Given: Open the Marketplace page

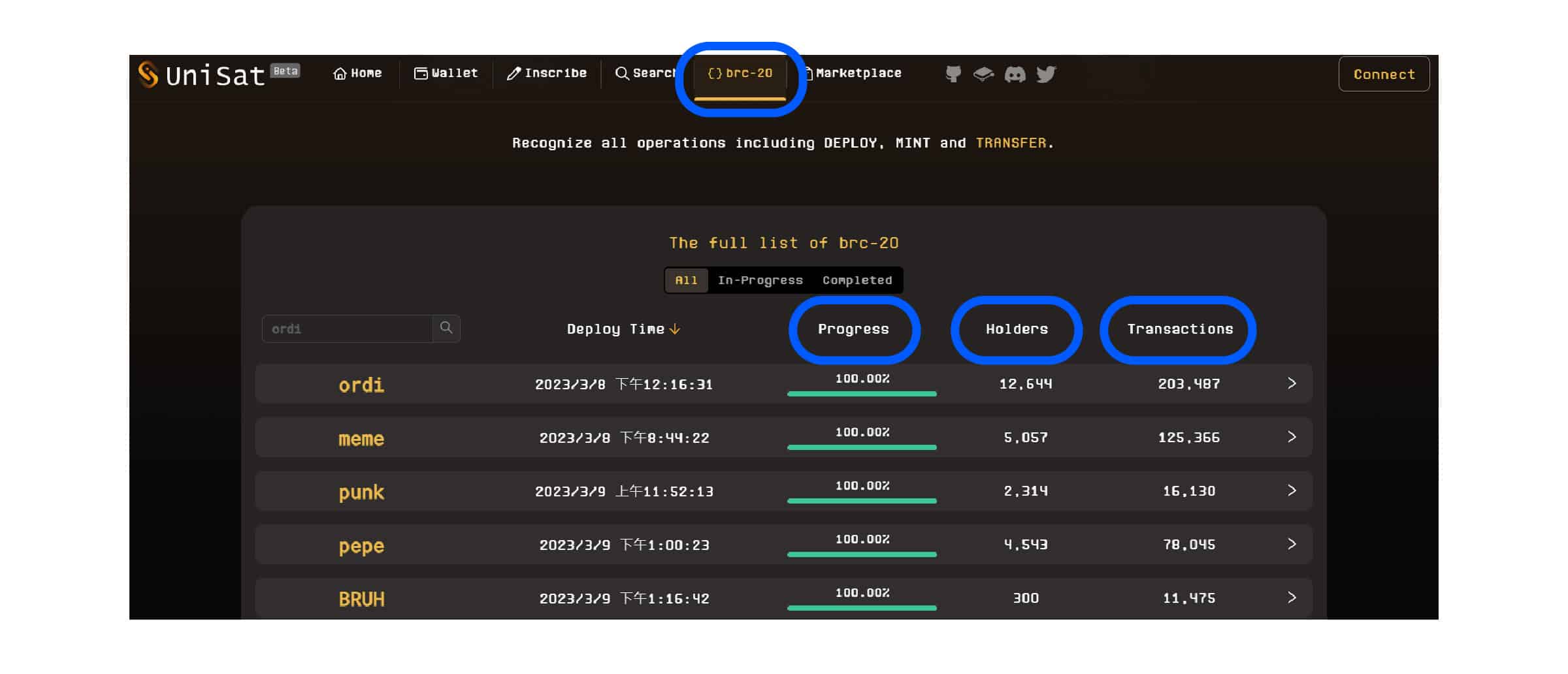Looking at the screenshot, I should pyautogui.click(x=854, y=73).
